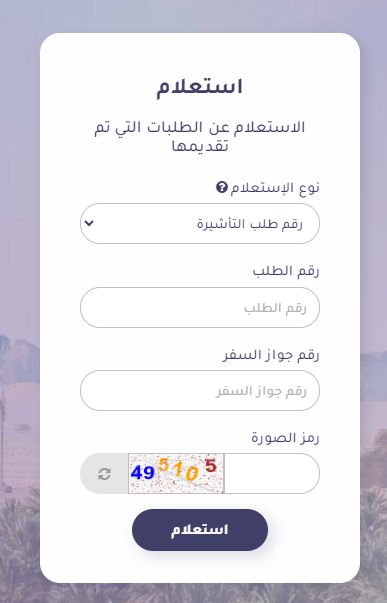This screenshot has width=387, height=603.
Task: Click the captcha code entry box
Action: [272, 473]
